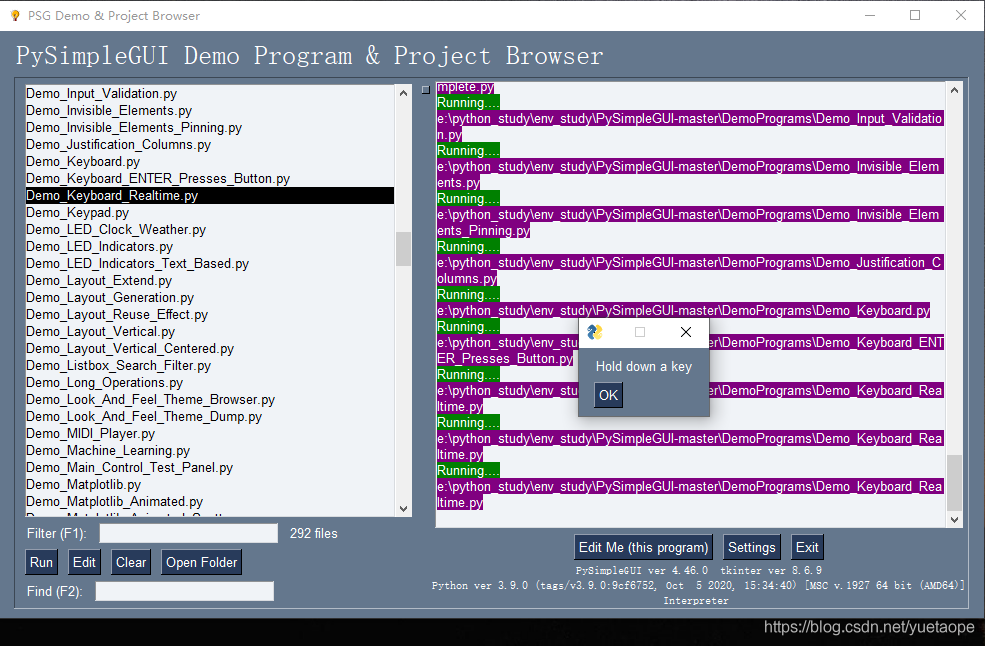Click the "292 files" count label
This screenshot has width=985, height=646.
(x=313, y=534)
